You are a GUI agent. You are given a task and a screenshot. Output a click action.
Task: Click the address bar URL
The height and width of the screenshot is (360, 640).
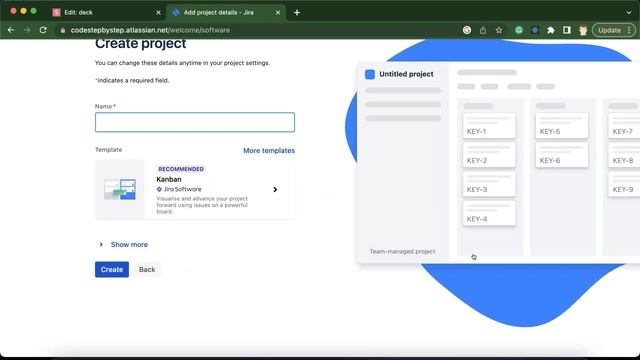pos(150,30)
